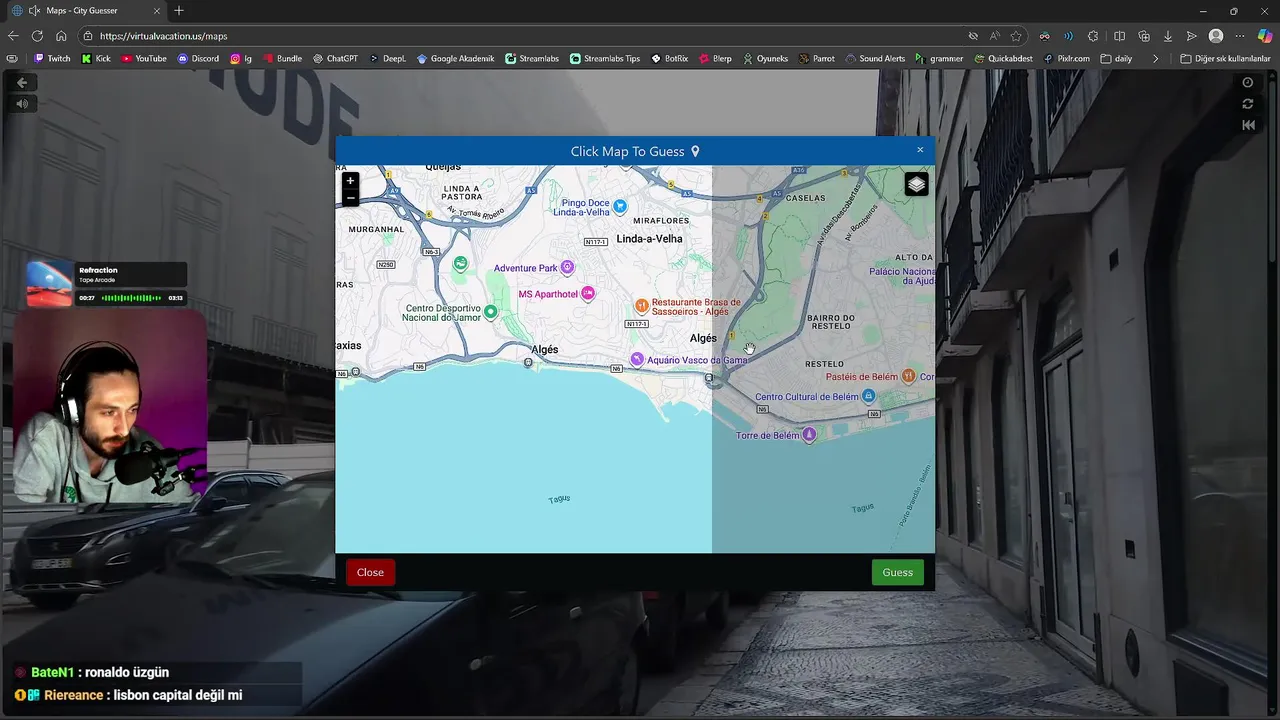Open the Copilot sidebar
Screen dimensions: 1280x720
tap(1265, 36)
